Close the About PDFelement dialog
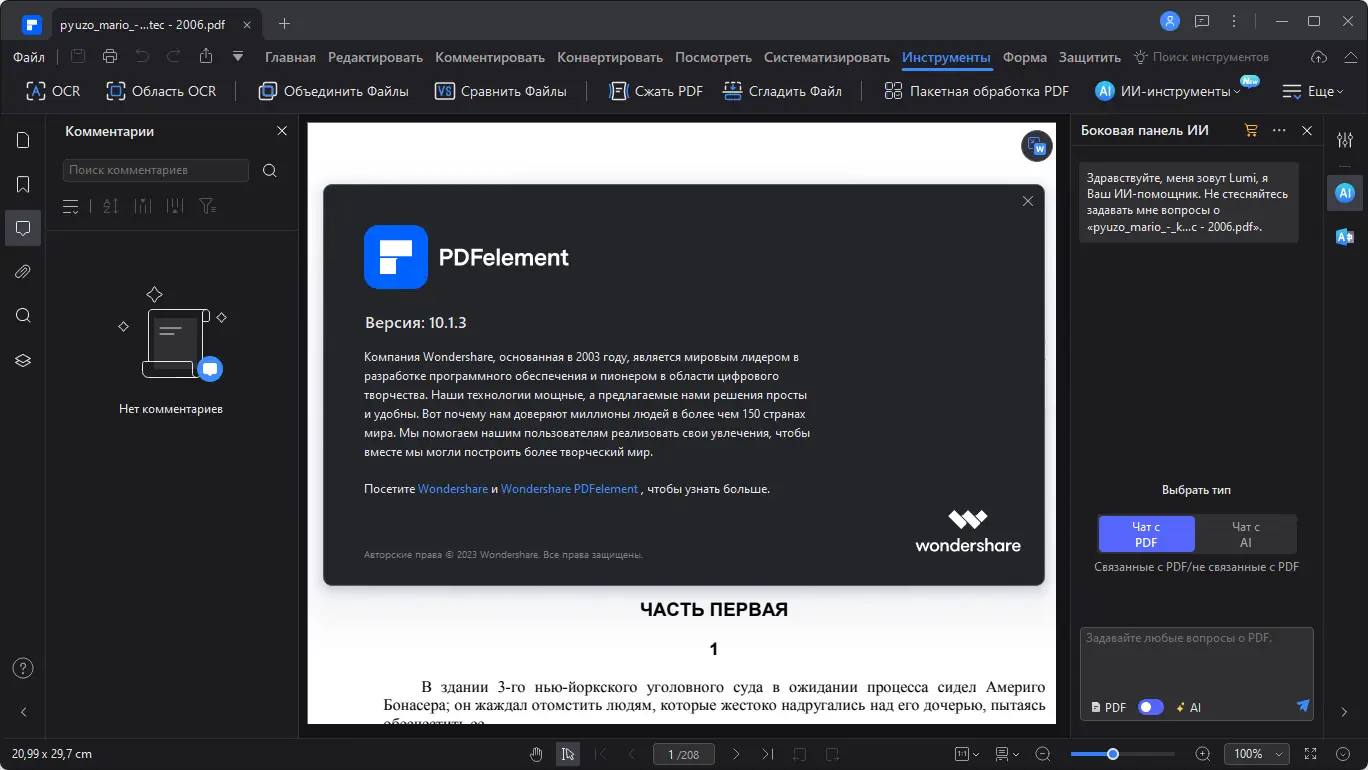 (1027, 201)
